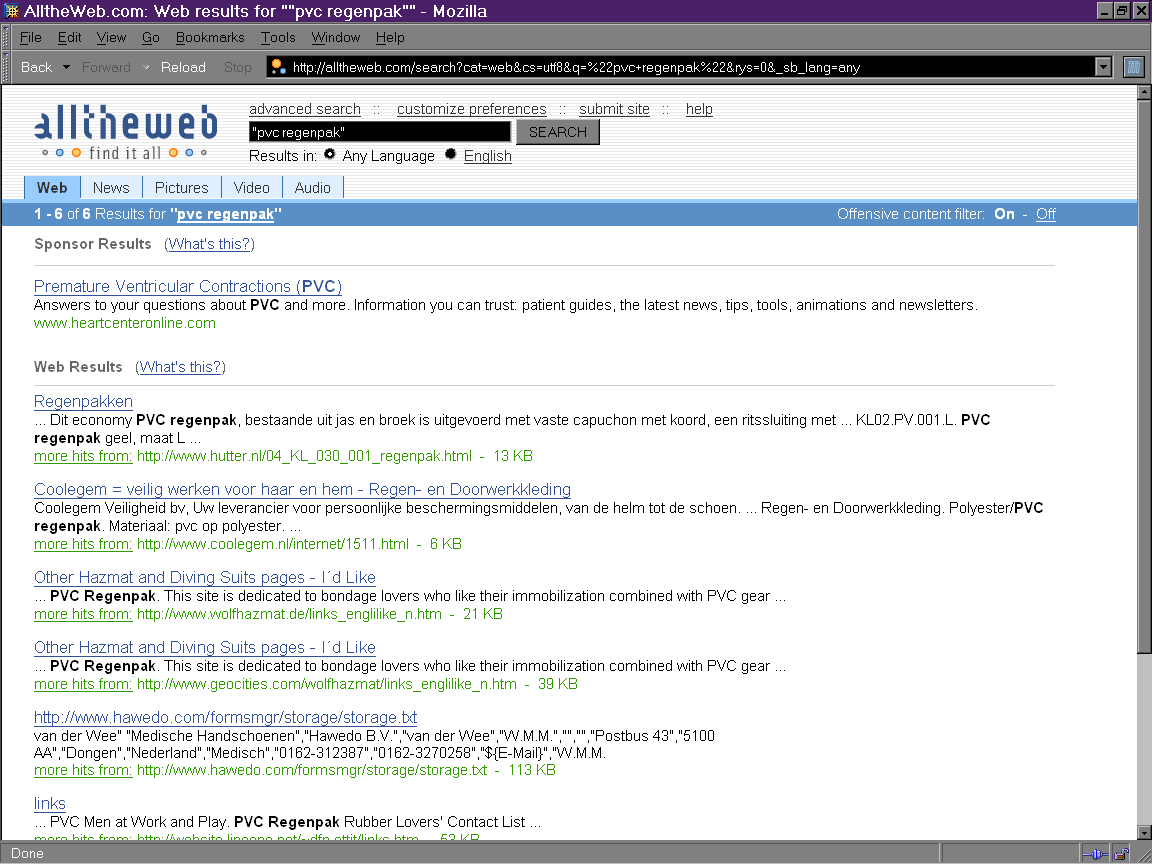
Task: Turn the offensive content filter Off
Action: tap(1045, 214)
